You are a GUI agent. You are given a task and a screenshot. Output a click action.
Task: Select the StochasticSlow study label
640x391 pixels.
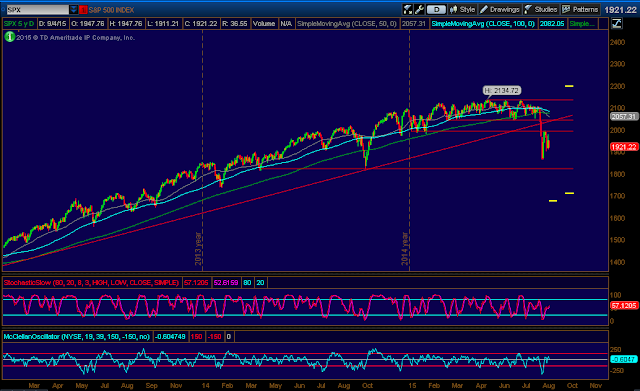tap(91, 282)
